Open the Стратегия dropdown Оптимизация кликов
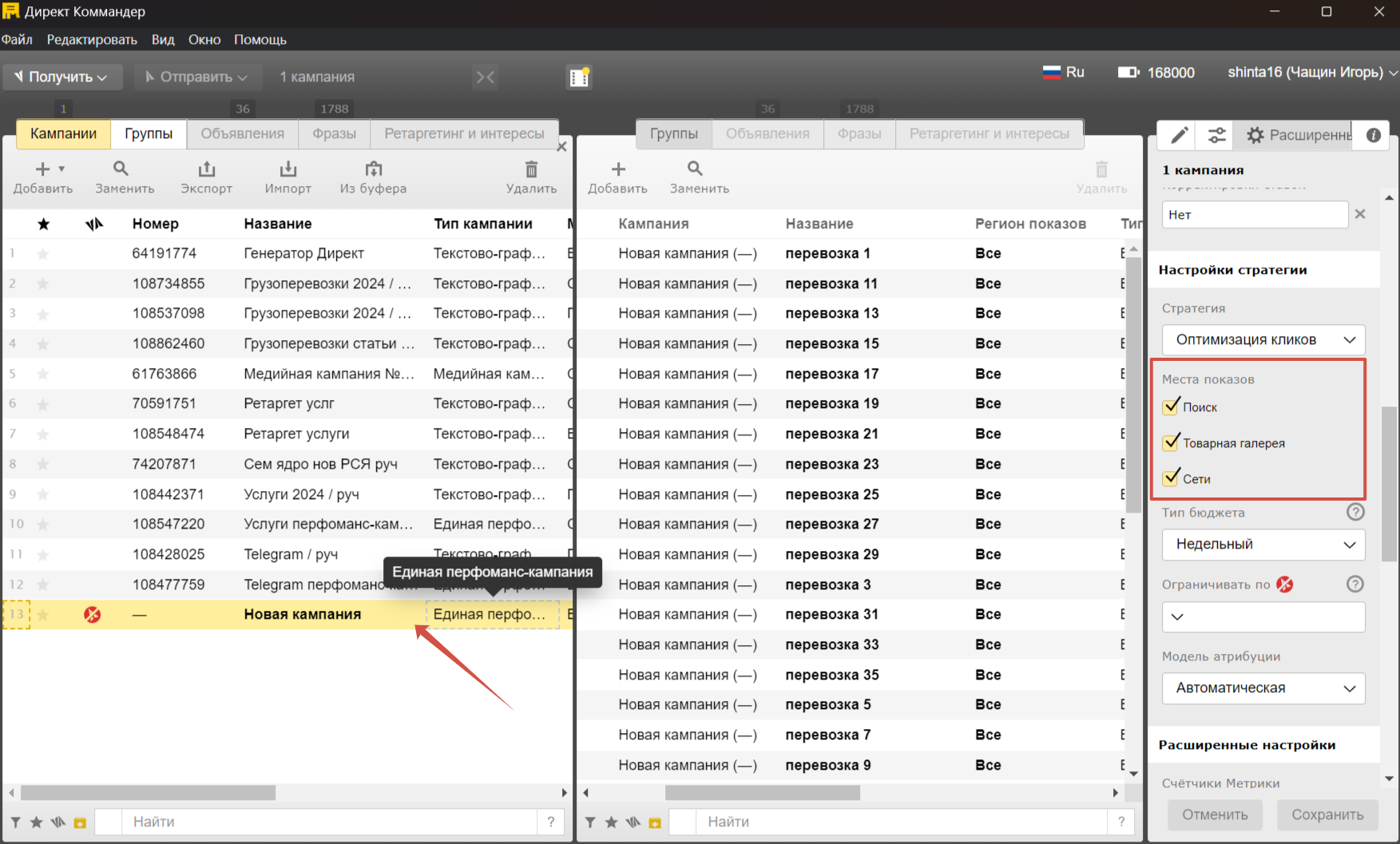Screen dimensions: 1400x844 coord(1263,339)
